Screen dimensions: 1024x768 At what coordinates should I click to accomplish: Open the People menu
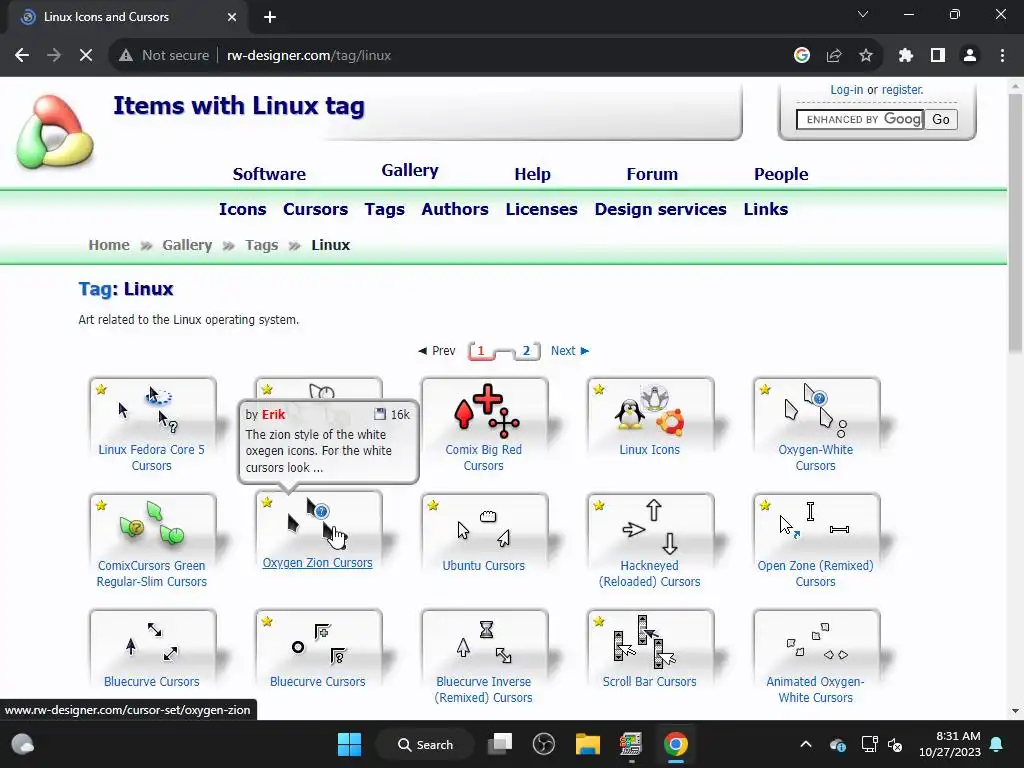point(781,174)
